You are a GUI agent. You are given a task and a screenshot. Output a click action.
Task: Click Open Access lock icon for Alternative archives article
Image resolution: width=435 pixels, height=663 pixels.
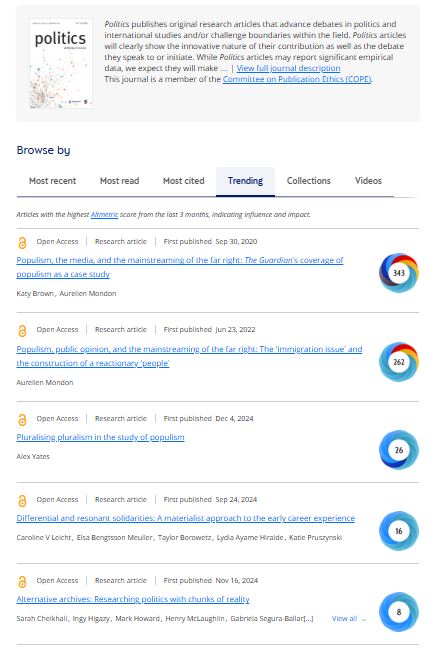[x=22, y=581]
